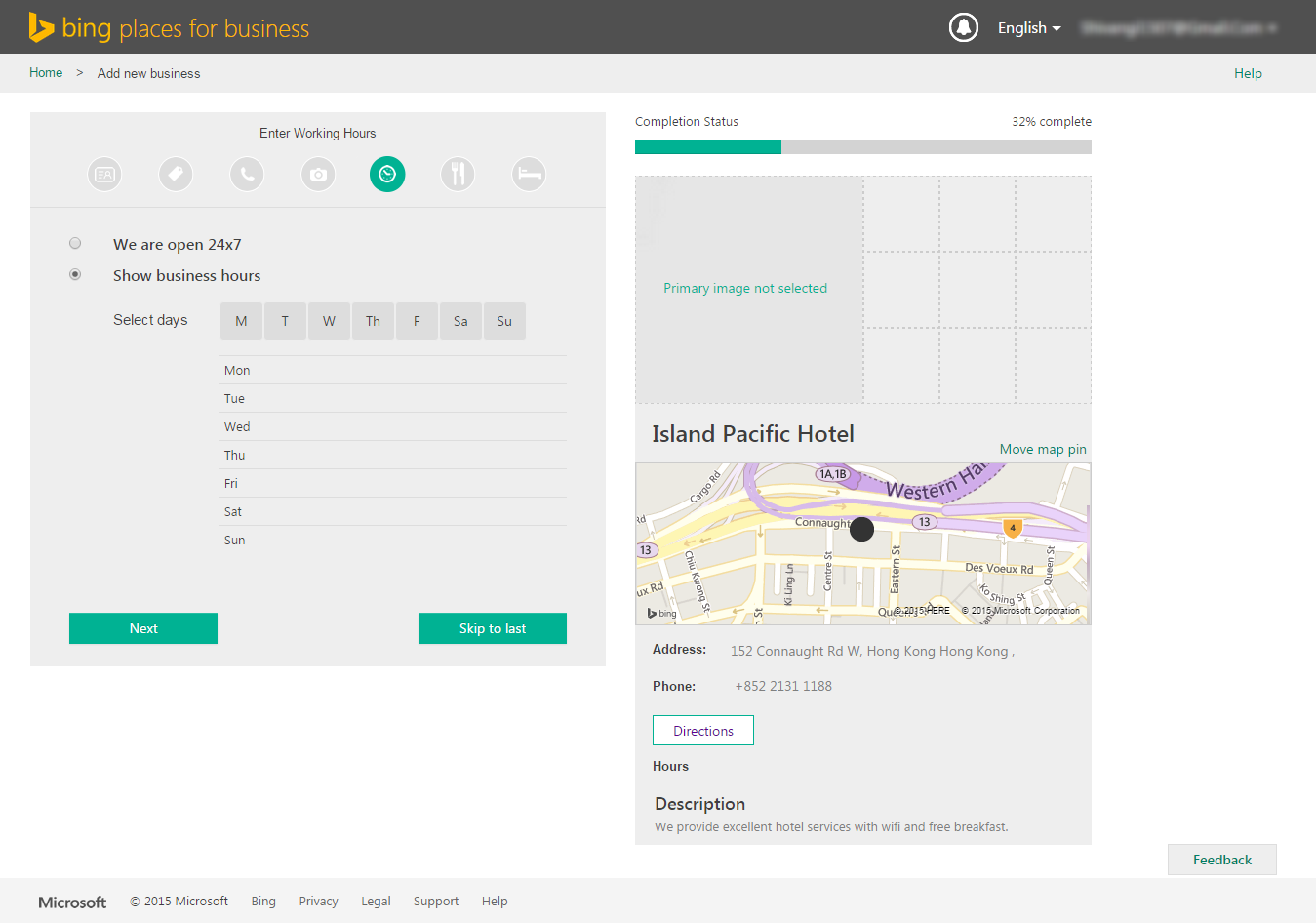Screen dimensions: 1316x923
Task: Click the address 152 Connaught Rd W text
Action: click(x=872, y=651)
